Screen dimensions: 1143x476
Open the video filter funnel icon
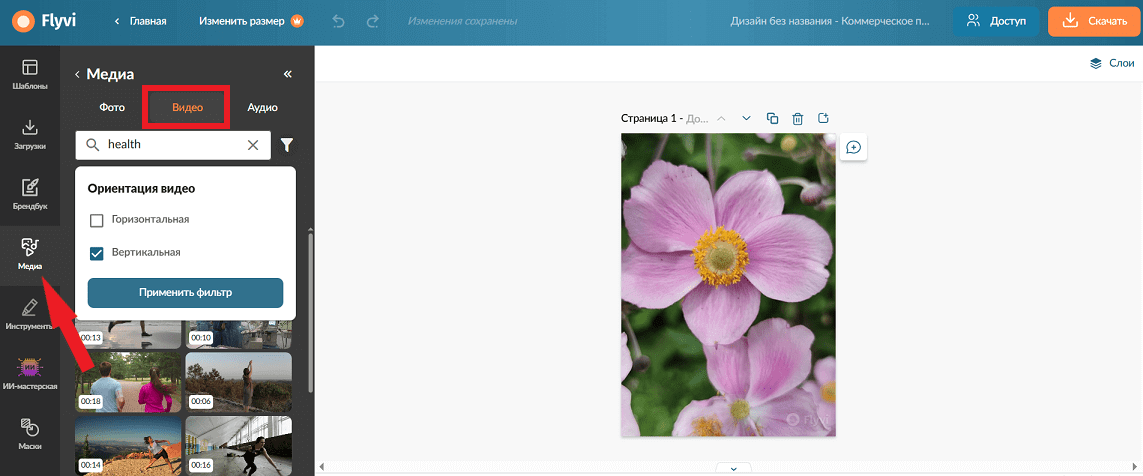point(287,145)
